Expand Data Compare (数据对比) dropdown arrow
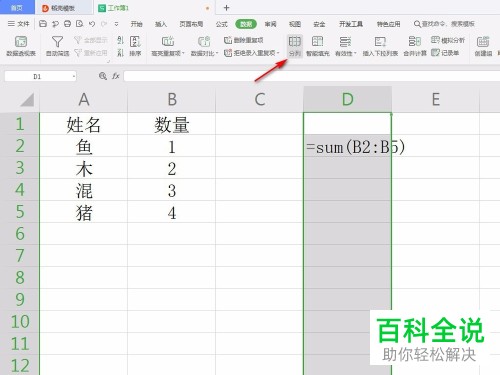 (x=217, y=53)
